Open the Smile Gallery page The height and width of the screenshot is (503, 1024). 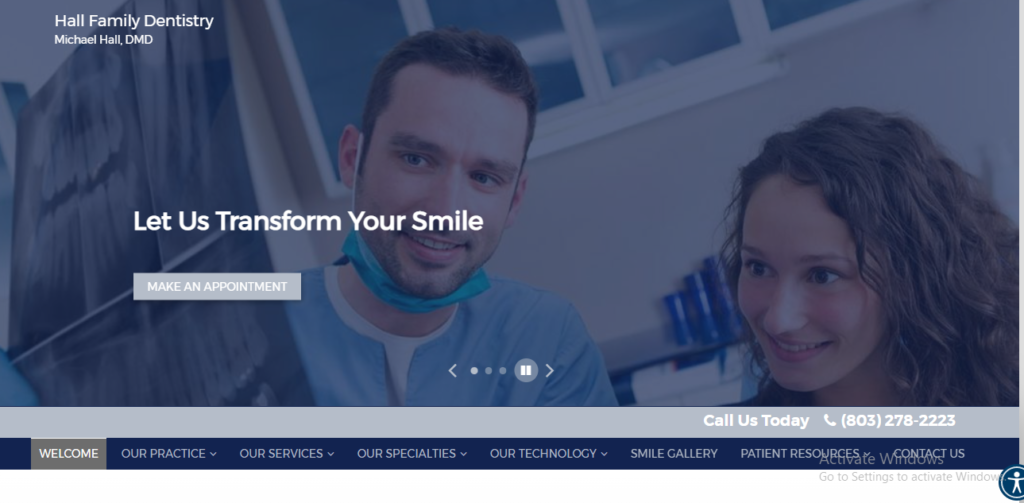click(674, 453)
